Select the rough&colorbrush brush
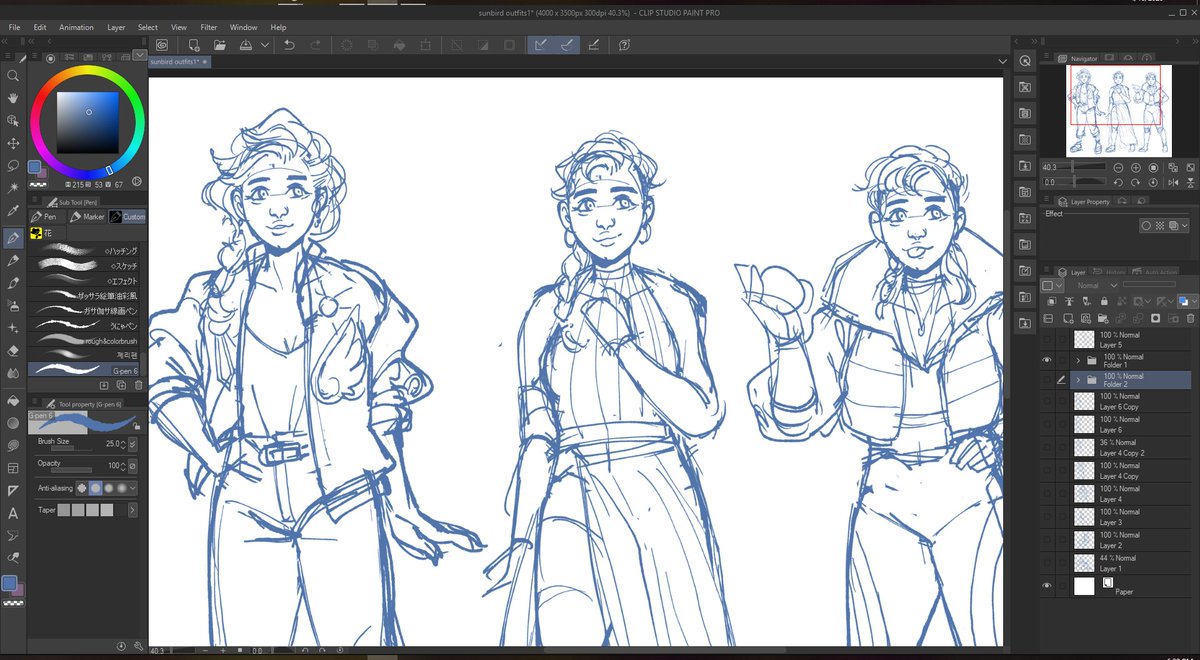This screenshot has width=1200, height=660. pos(85,340)
